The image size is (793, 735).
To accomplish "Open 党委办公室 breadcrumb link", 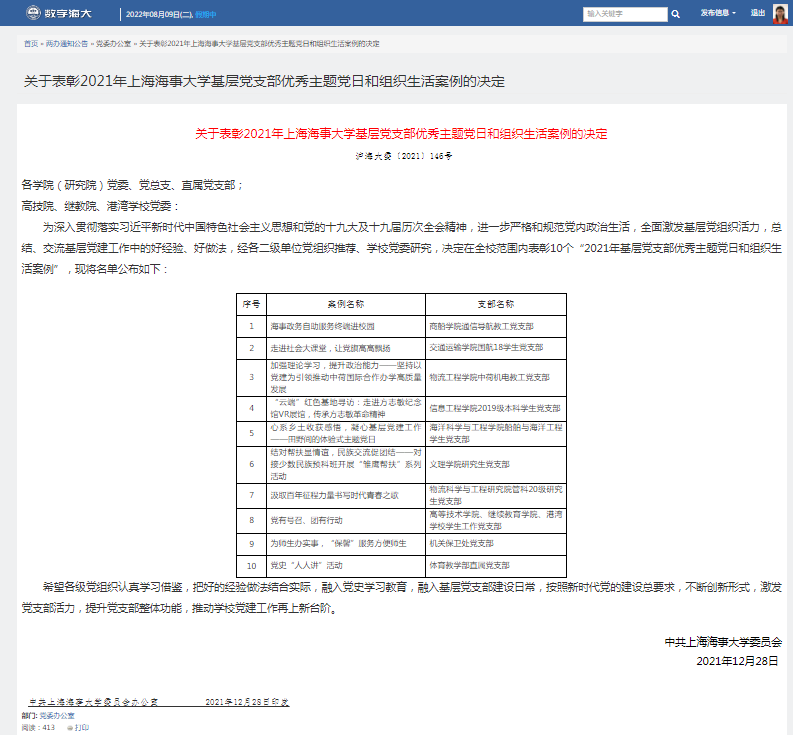I will pyautogui.click(x=113, y=44).
